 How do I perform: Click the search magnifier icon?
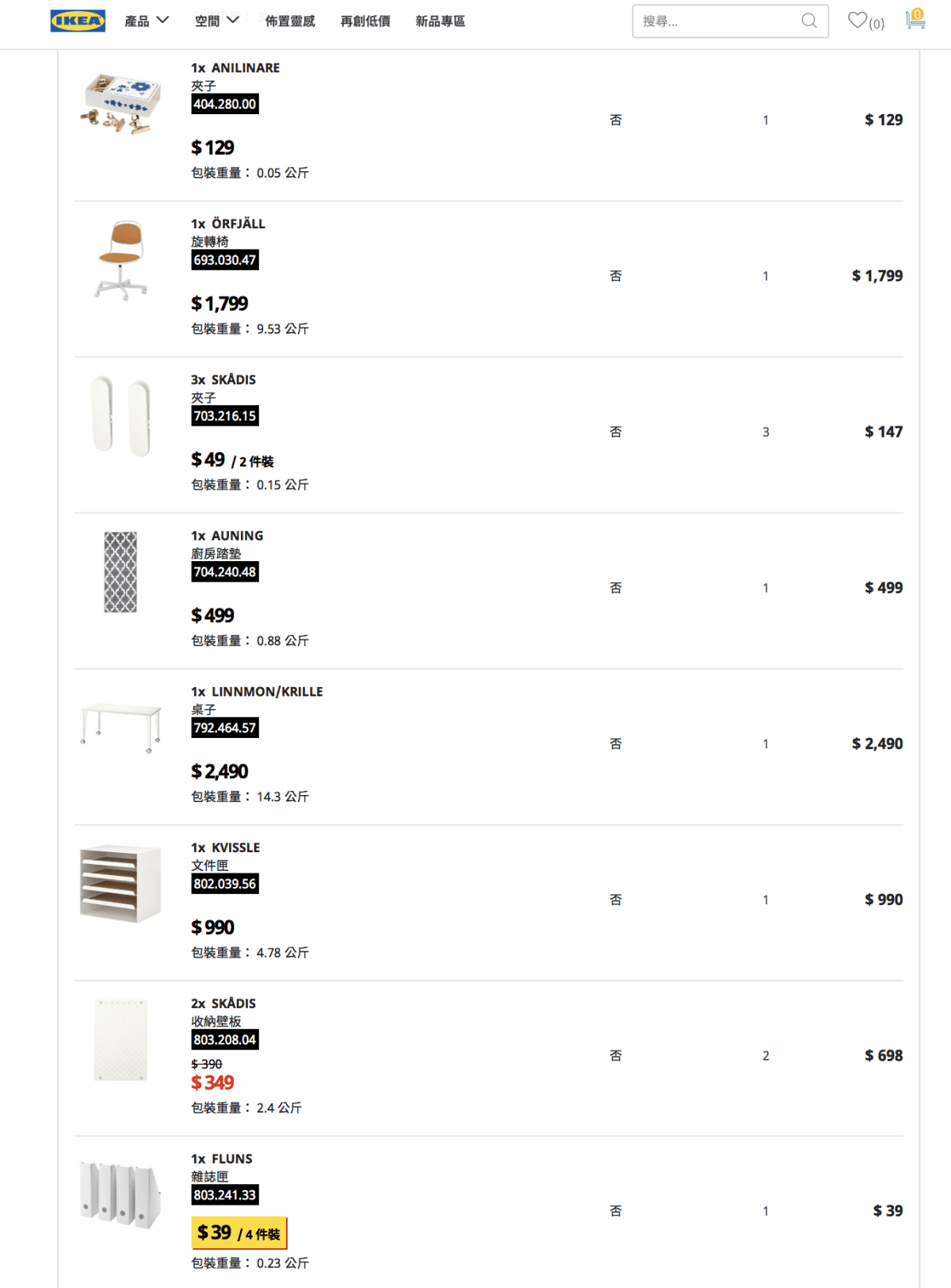tap(809, 21)
